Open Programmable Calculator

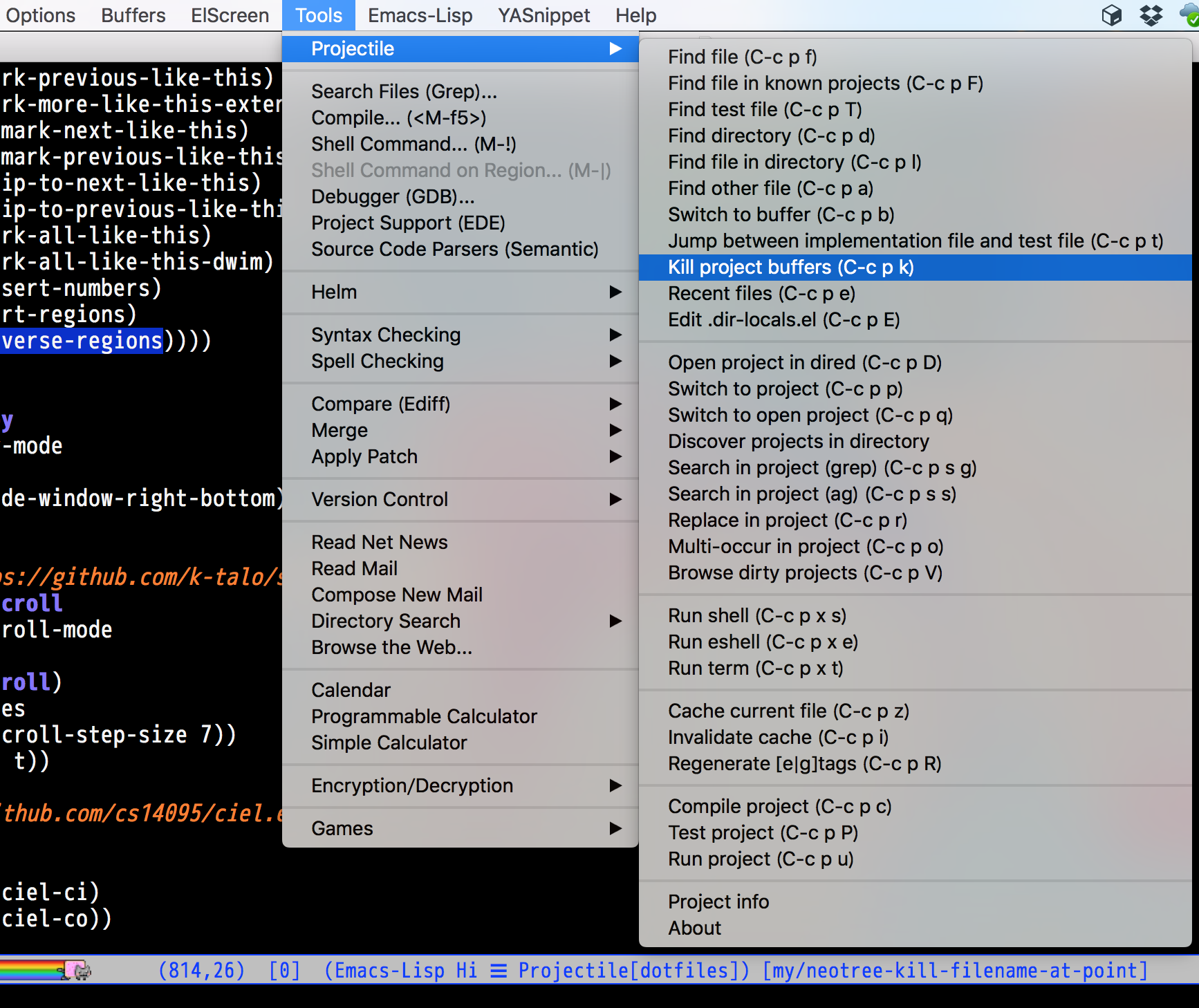pyautogui.click(x=461, y=716)
